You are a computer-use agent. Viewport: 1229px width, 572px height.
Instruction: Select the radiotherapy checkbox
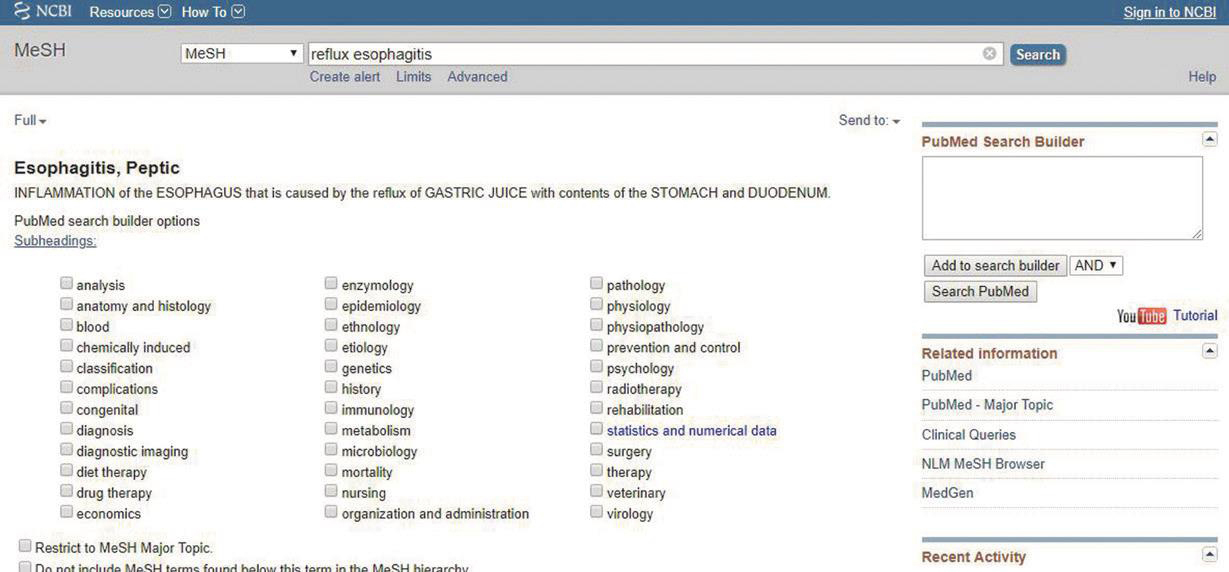tap(596, 388)
